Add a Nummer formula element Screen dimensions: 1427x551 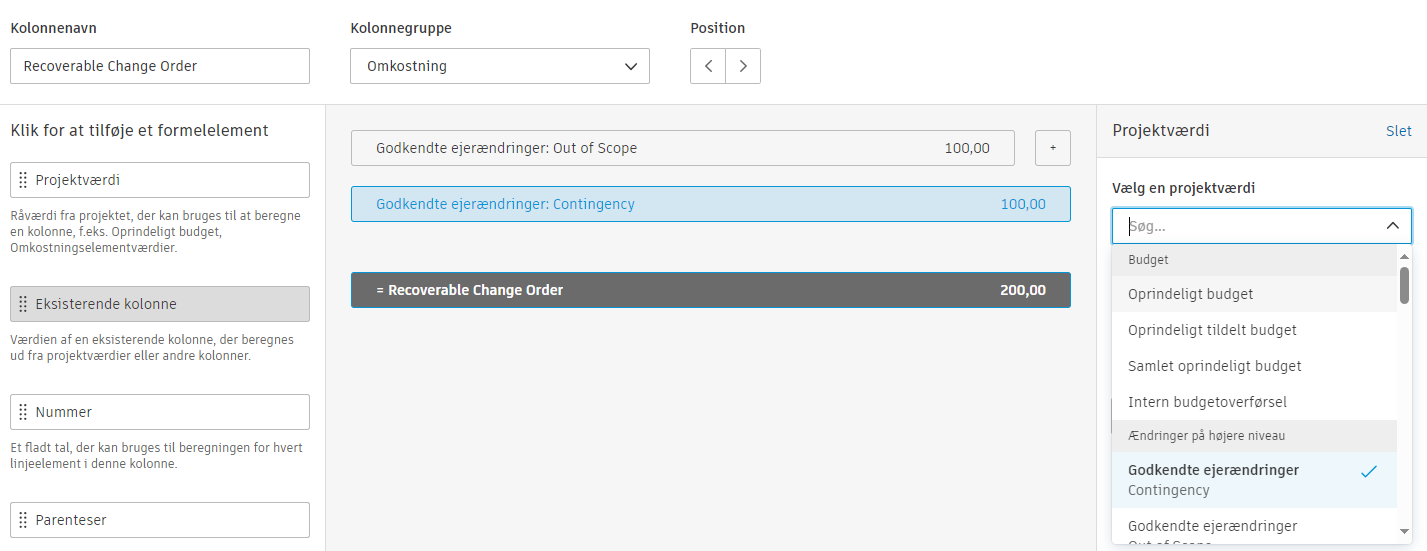[160, 412]
